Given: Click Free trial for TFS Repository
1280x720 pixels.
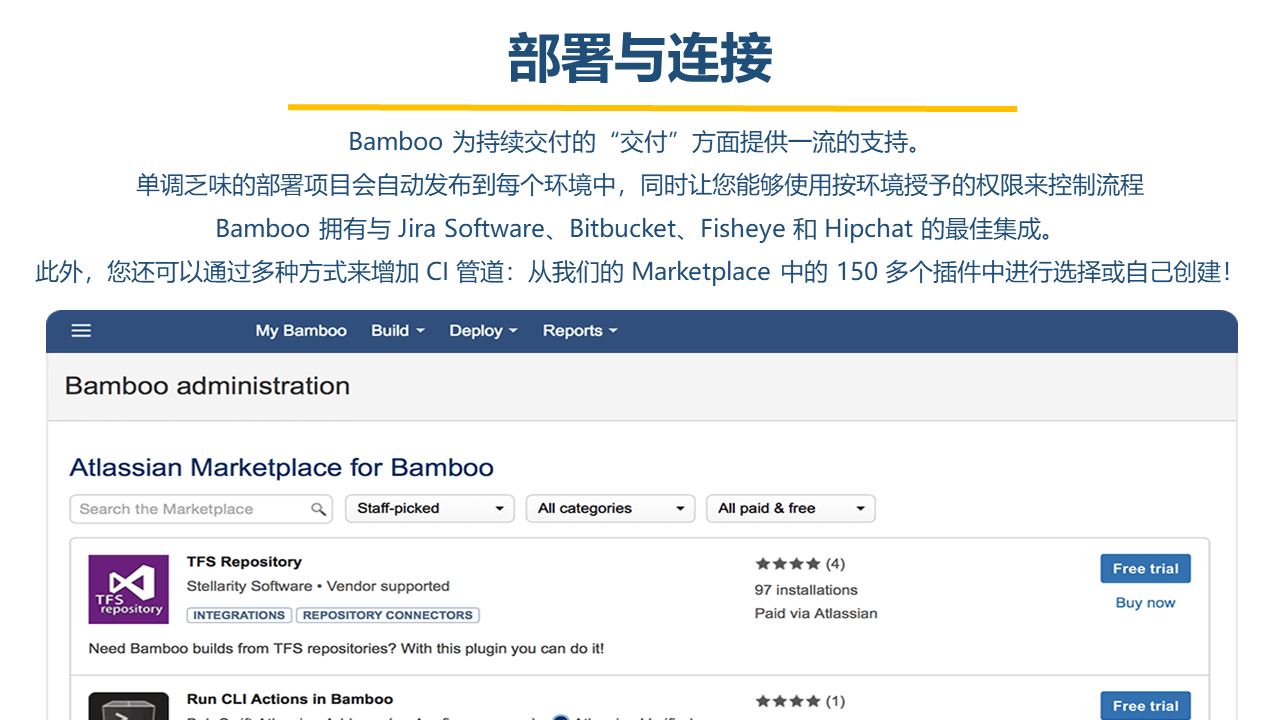Looking at the screenshot, I should (x=1145, y=568).
